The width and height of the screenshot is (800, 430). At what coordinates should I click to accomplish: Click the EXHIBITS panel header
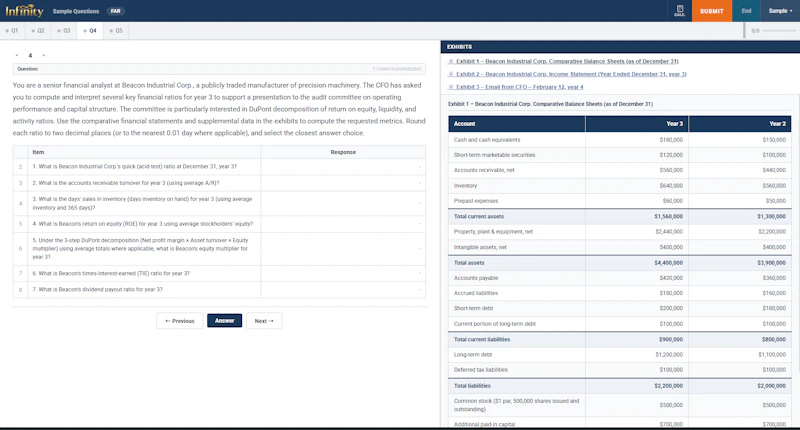(620, 47)
